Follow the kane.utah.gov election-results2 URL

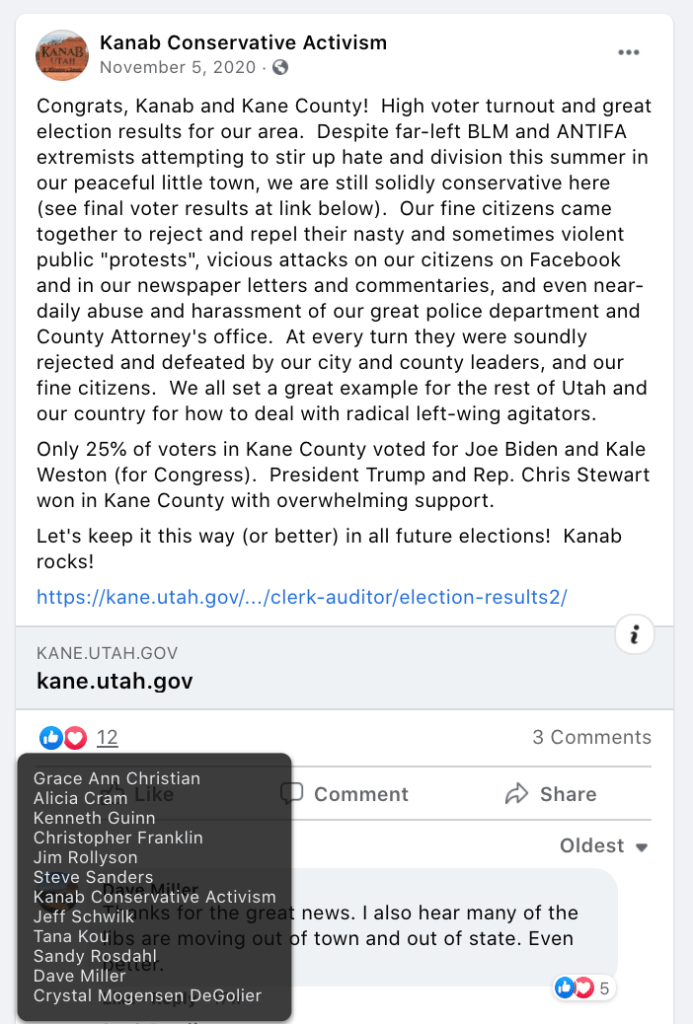(302, 597)
